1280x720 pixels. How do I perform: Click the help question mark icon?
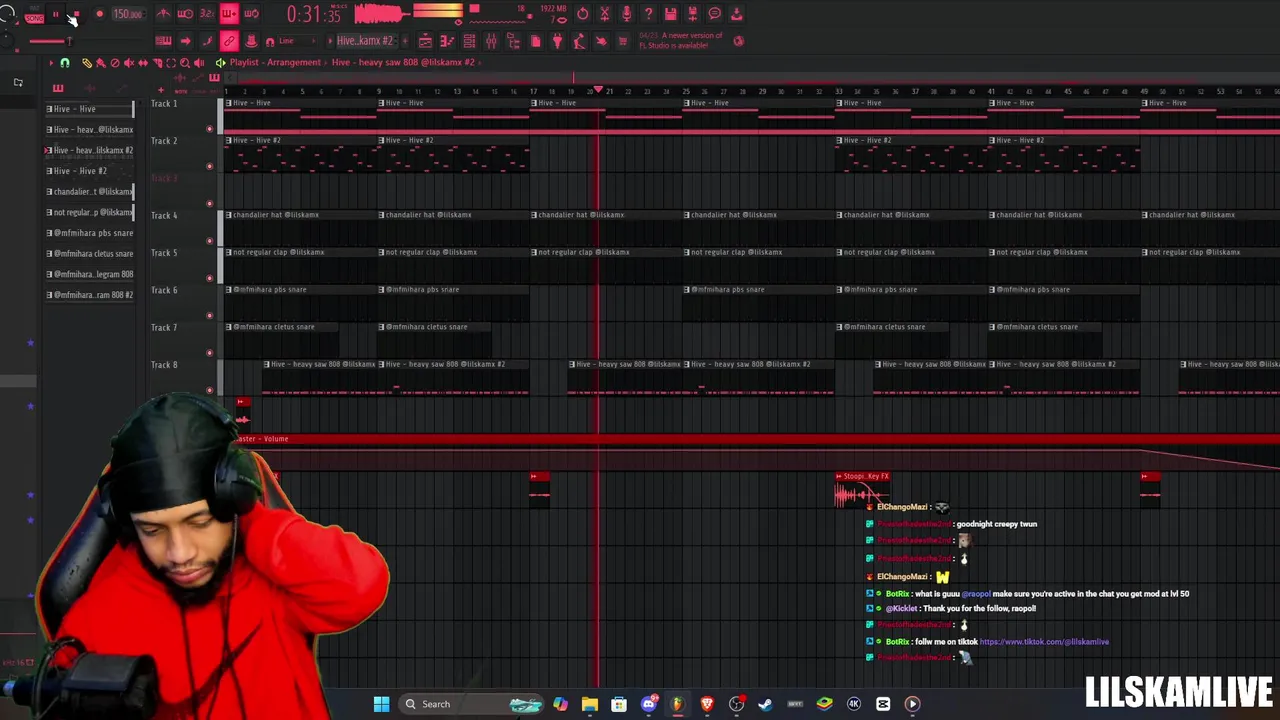[x=648, y=14]
